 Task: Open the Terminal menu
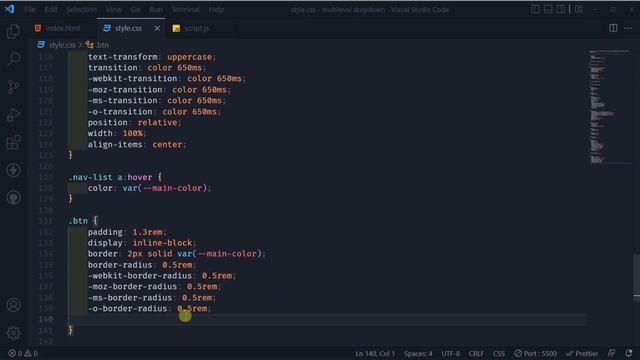185,9
